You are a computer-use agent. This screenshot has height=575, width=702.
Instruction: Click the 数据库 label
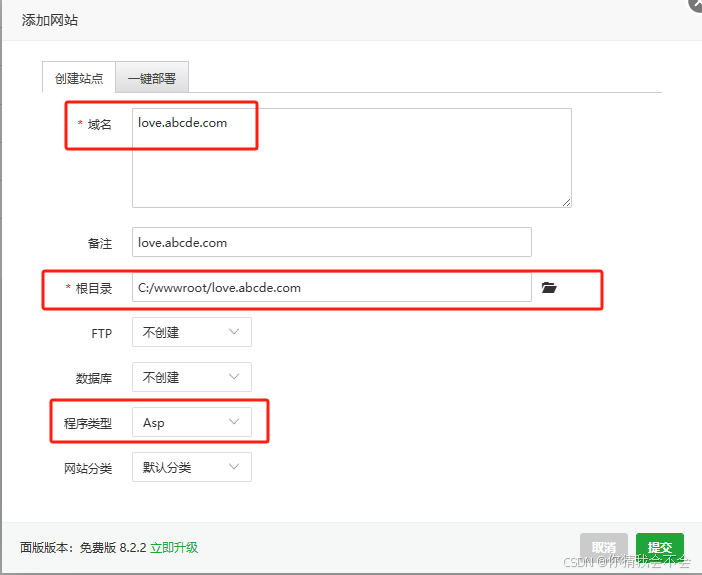tap(94, 378)
